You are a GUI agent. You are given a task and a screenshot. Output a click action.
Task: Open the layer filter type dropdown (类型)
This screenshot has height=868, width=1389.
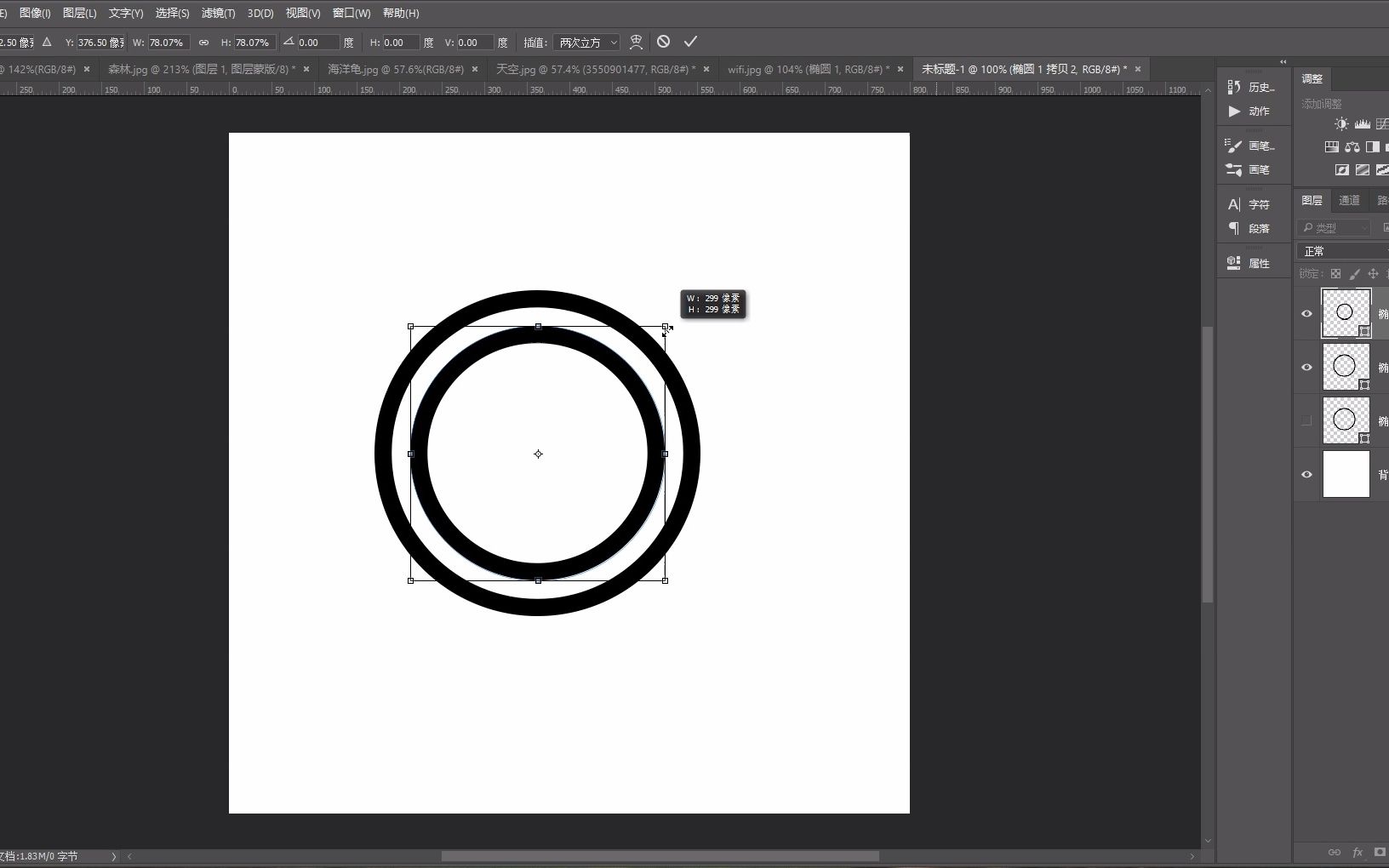(1334, 228)
